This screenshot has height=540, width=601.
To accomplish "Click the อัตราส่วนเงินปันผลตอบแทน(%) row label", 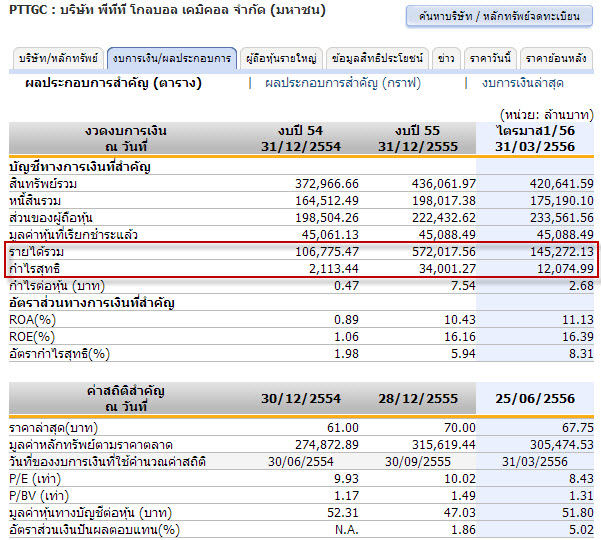I will 94,530.
